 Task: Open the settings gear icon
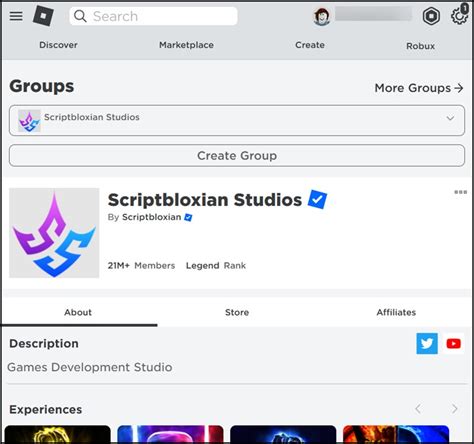coord(459,15)
